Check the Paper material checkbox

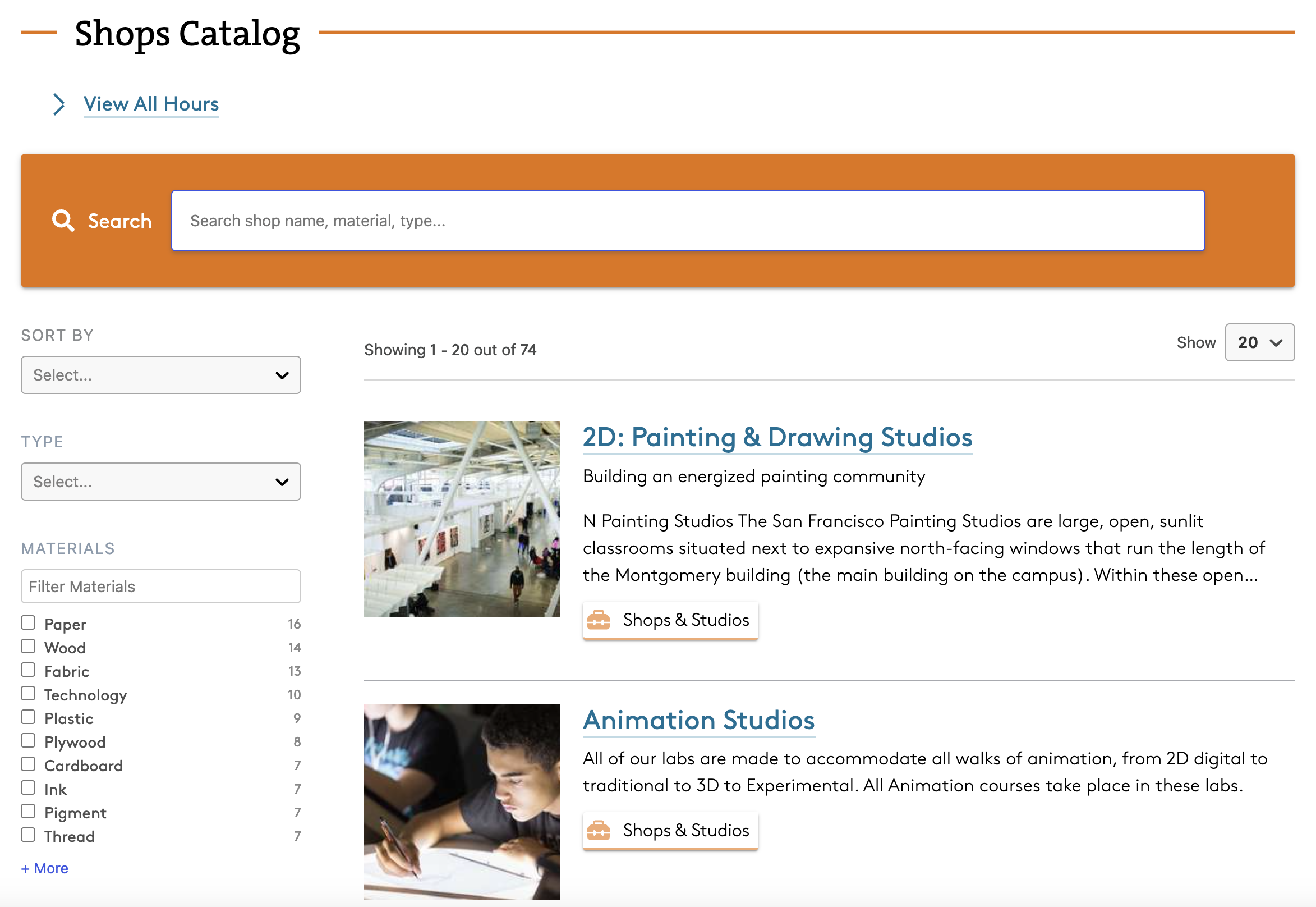[x=29, y=623]
